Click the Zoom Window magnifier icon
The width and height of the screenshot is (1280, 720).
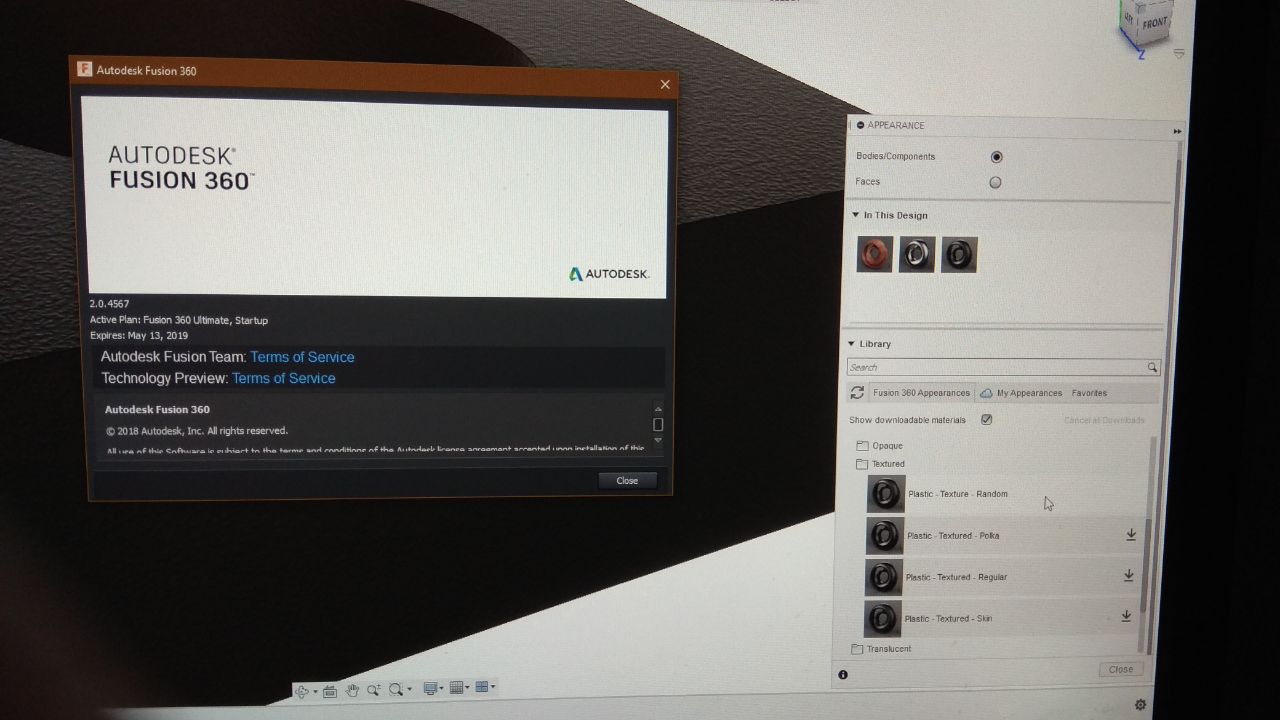tap(397, 689)
